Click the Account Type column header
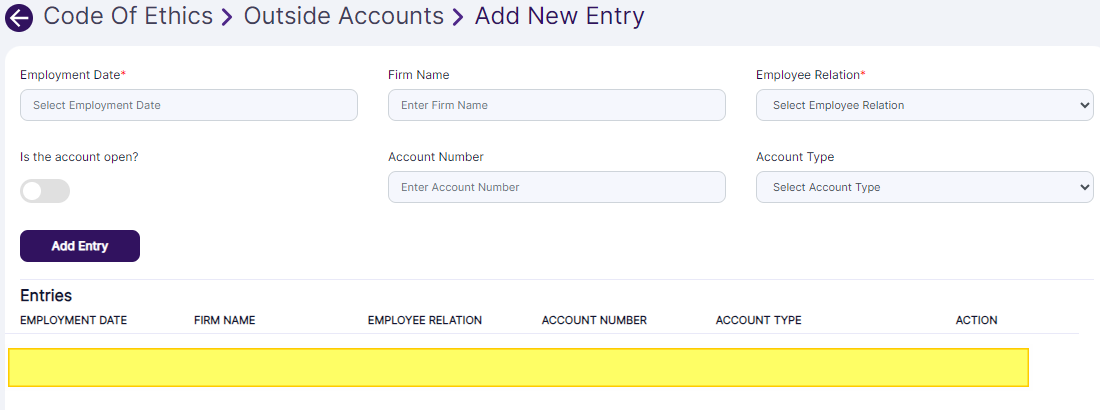 (759, 320)
